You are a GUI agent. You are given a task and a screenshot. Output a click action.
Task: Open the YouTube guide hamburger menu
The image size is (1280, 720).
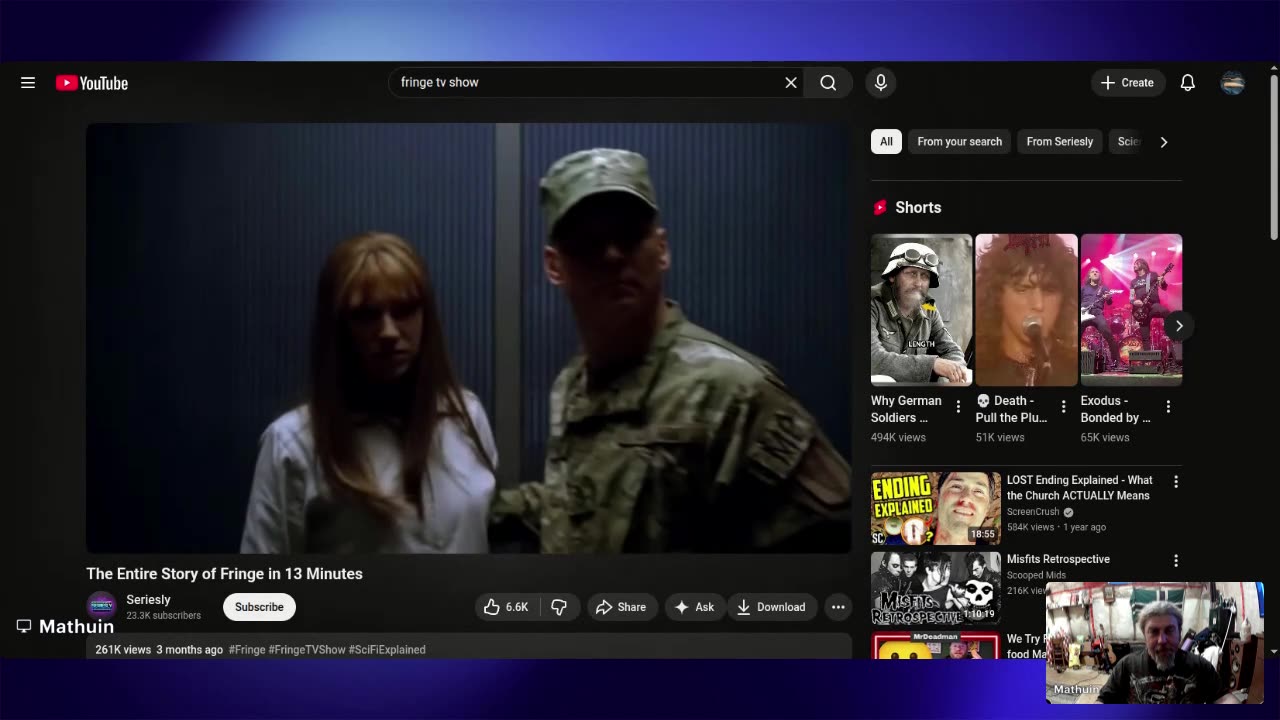[x=28, y=83]
